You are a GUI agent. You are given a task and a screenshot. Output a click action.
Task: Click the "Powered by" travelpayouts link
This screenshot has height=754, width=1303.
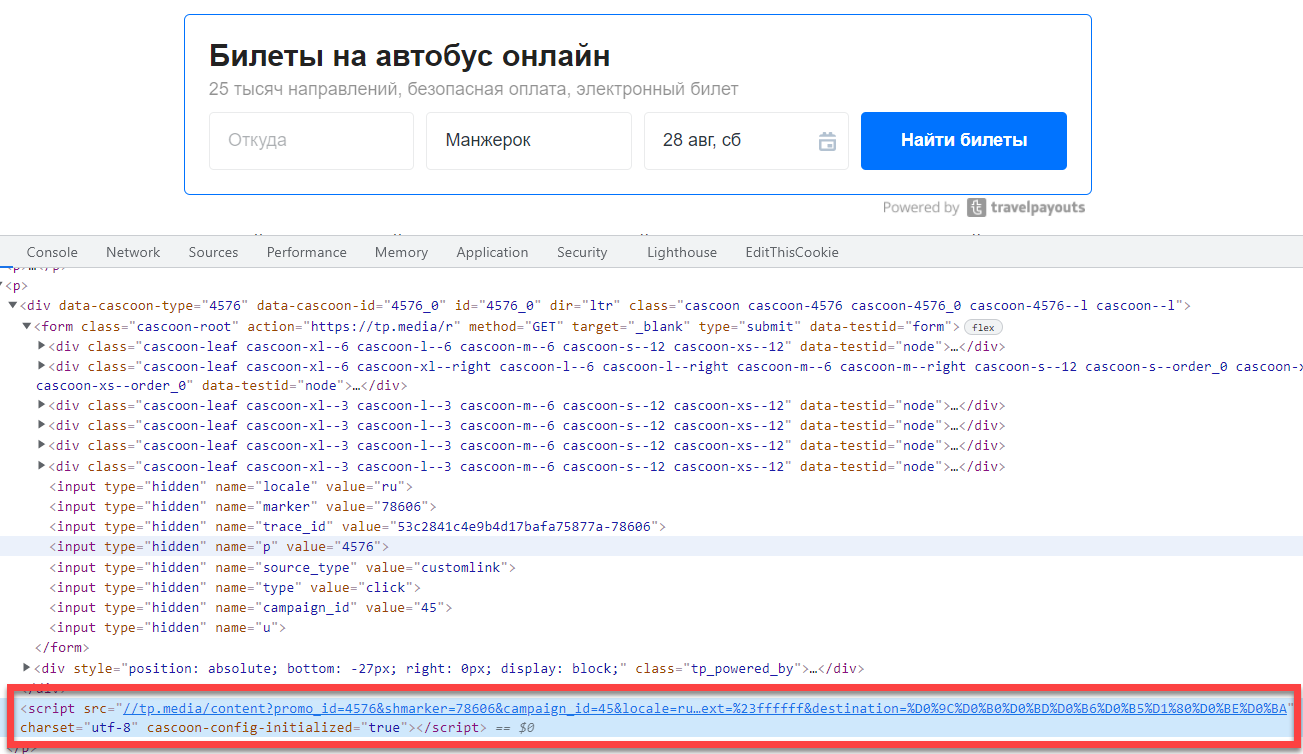pyautogui.click(x=983, y=208)
